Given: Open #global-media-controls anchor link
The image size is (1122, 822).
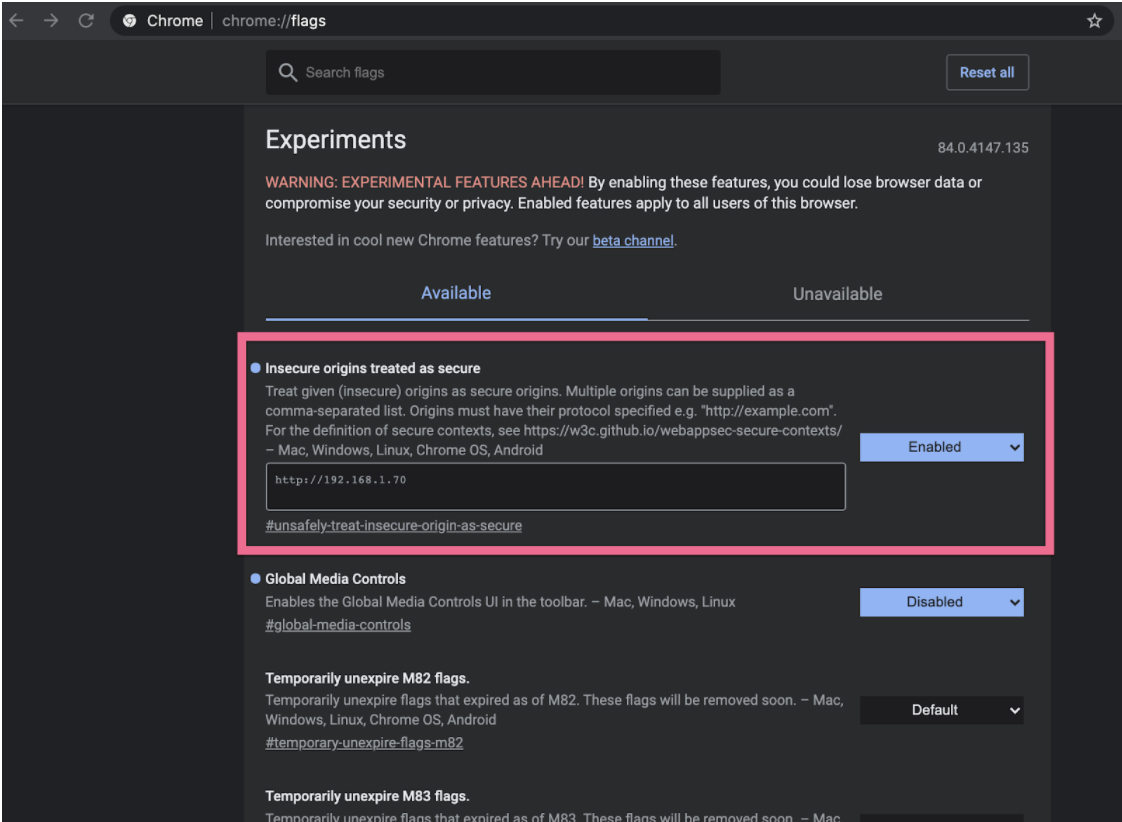Looking at the screenshot, I should point(338,625).
